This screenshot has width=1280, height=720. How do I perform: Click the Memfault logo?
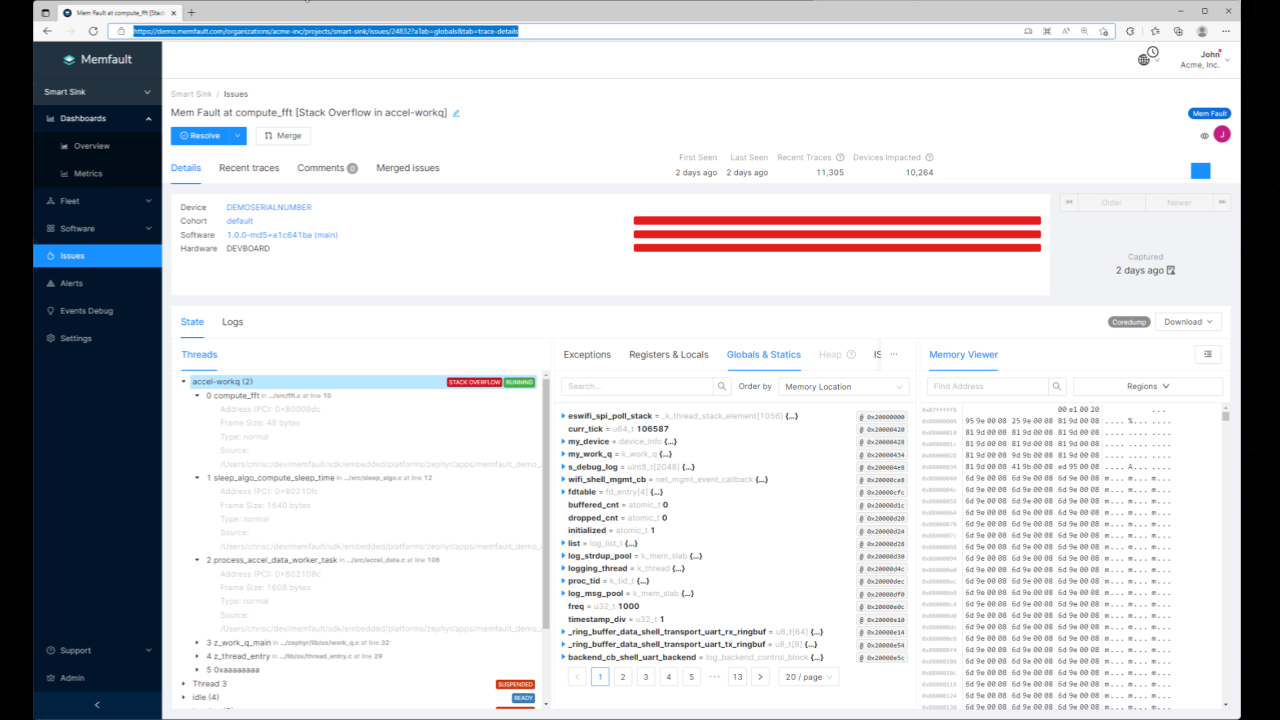(97, 59)
